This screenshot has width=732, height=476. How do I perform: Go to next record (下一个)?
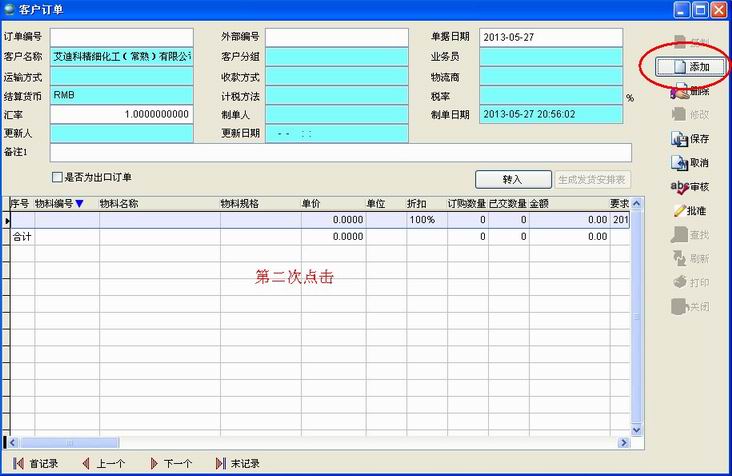point(169,464)
